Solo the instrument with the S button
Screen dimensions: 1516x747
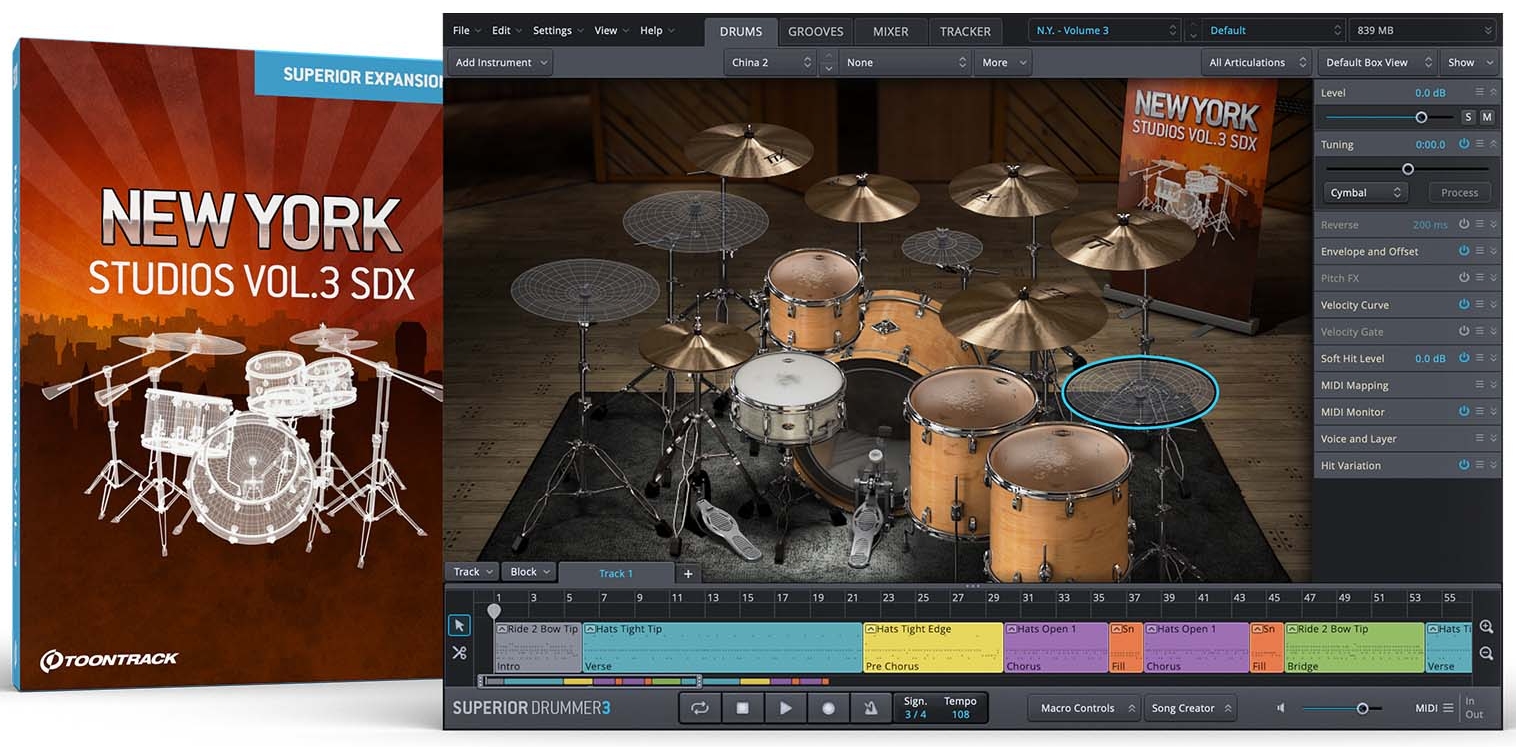pyautogui.click(x=1468, y=117)
